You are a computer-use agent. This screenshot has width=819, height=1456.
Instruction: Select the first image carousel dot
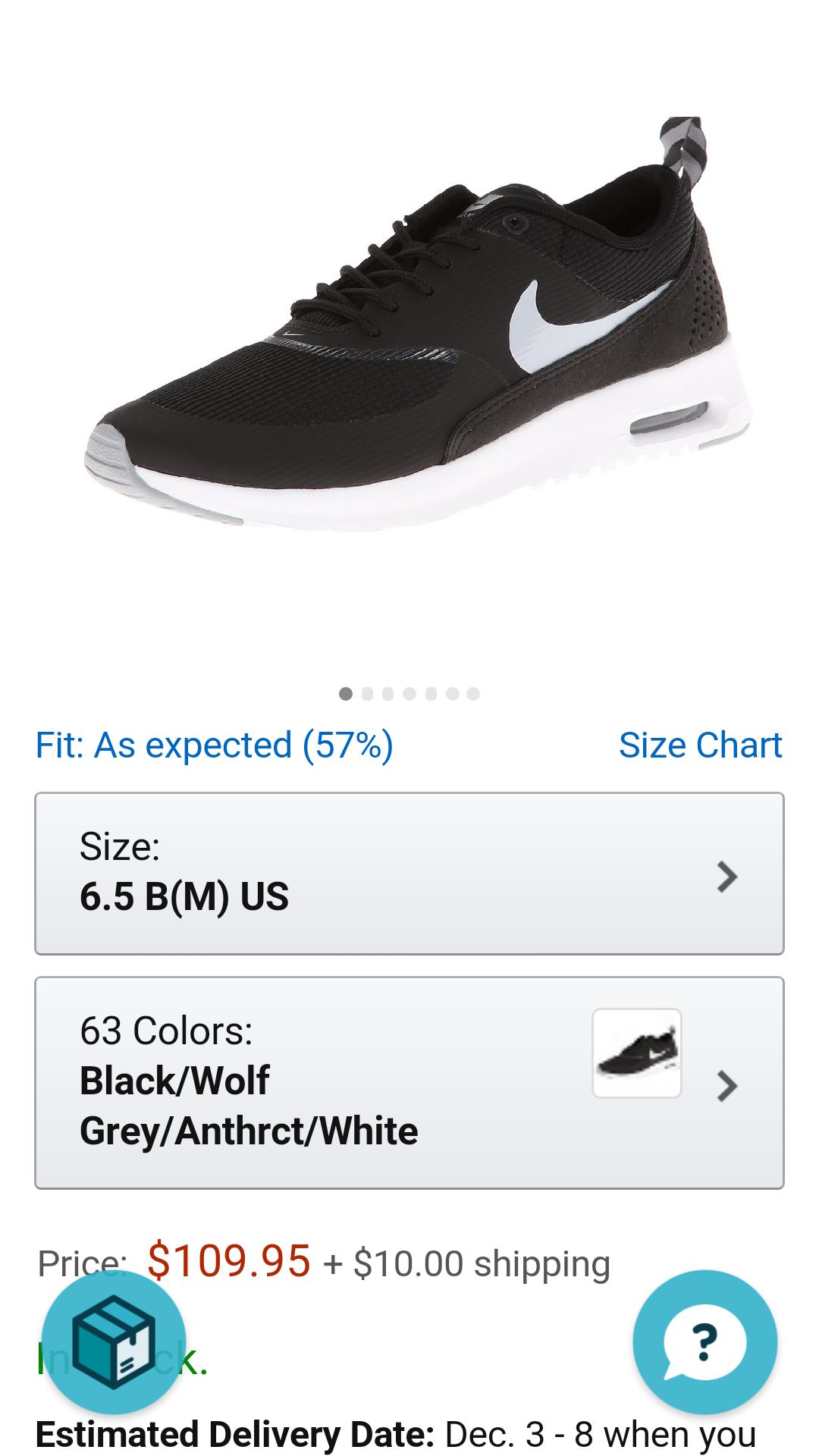(346, 694)
